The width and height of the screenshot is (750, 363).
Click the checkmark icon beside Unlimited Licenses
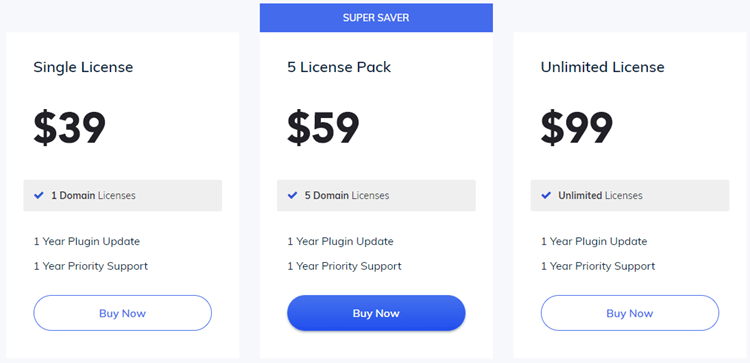(x=546, y=196)
